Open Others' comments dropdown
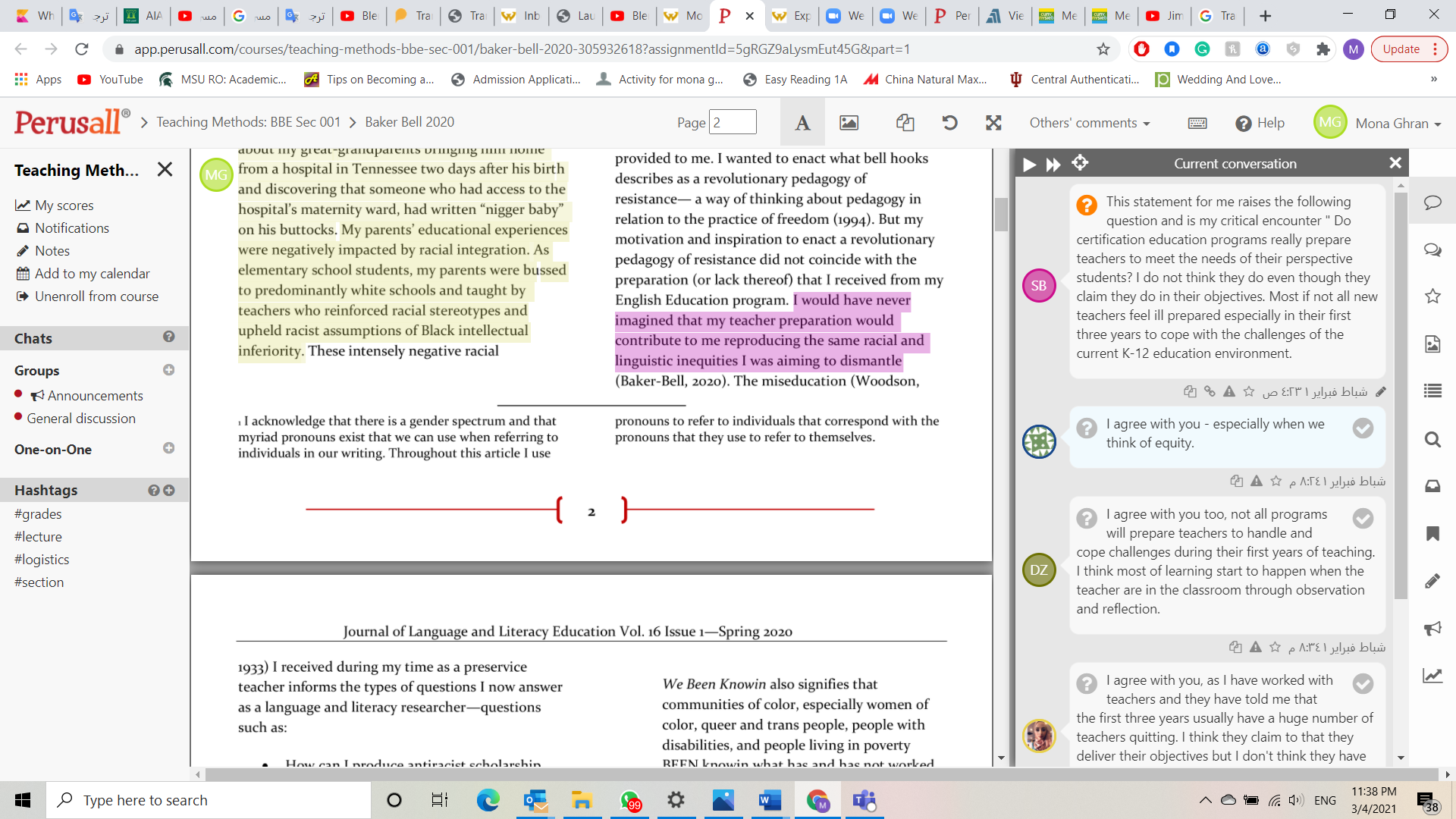Image resolution: width=1456 pixels, height=819 pixels. (x=1090, y=123)
